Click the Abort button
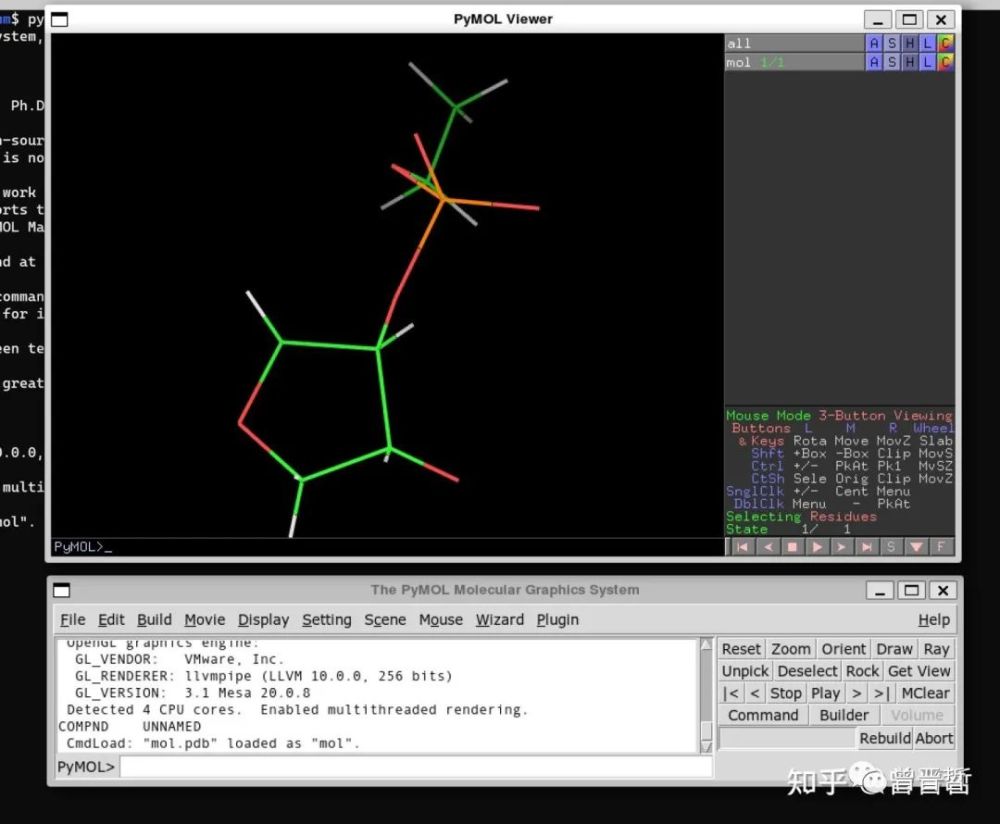 point(934,738)
